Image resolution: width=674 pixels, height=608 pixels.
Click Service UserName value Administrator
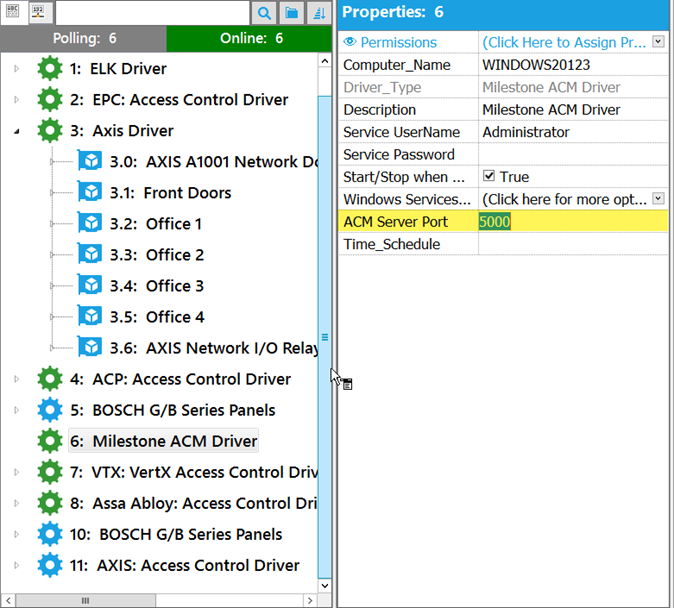pyautogui.click(x=526, y=132)
